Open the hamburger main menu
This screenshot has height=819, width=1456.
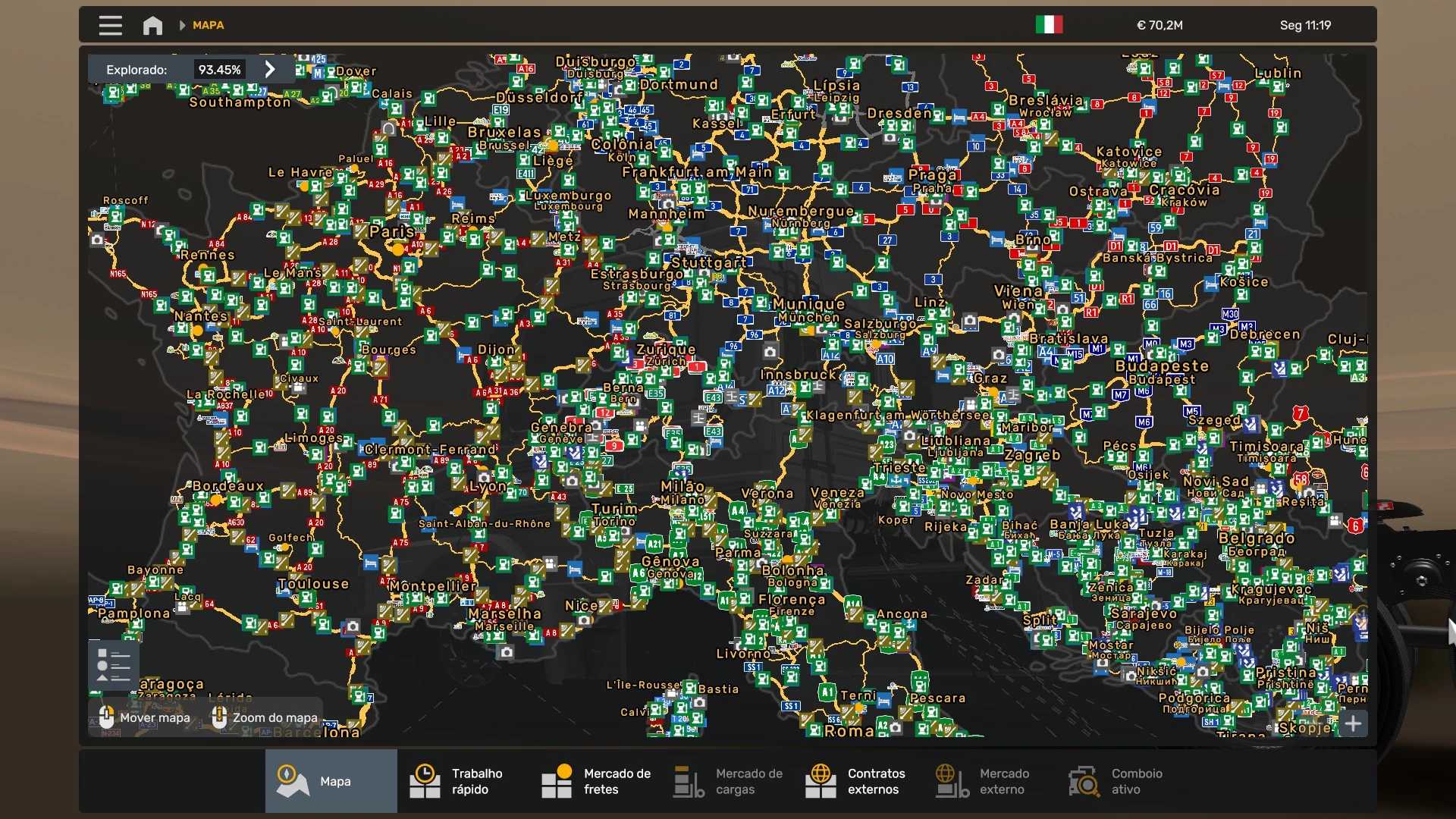110,25
